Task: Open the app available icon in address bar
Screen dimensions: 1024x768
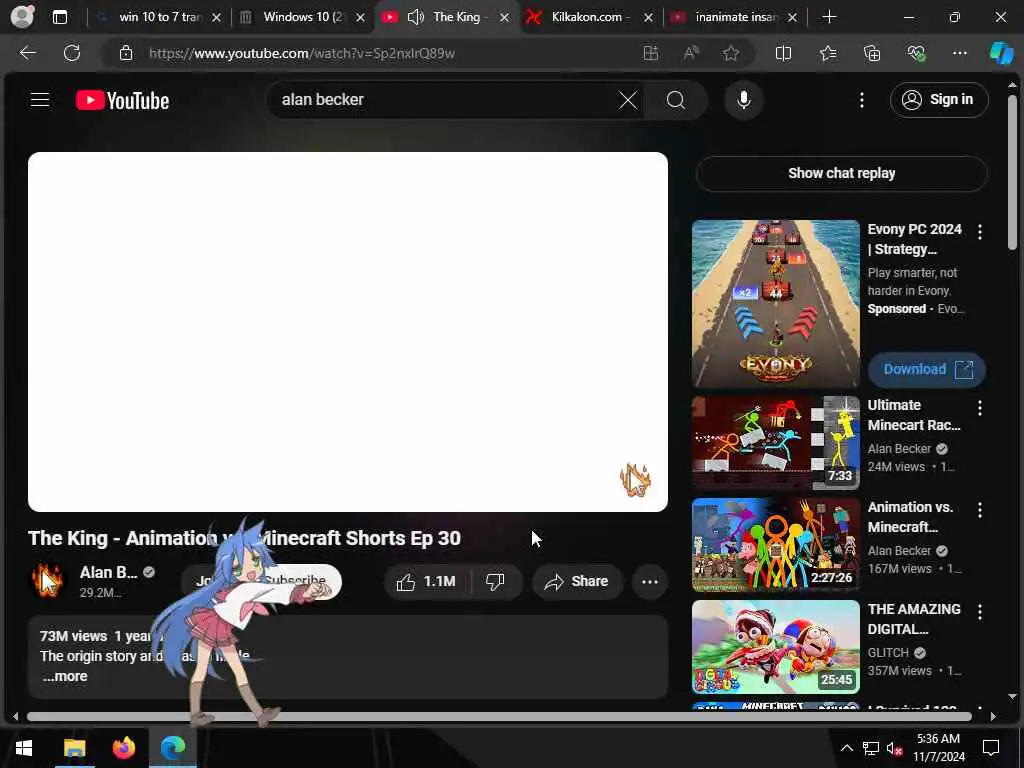Action: [x=650, y=54]
